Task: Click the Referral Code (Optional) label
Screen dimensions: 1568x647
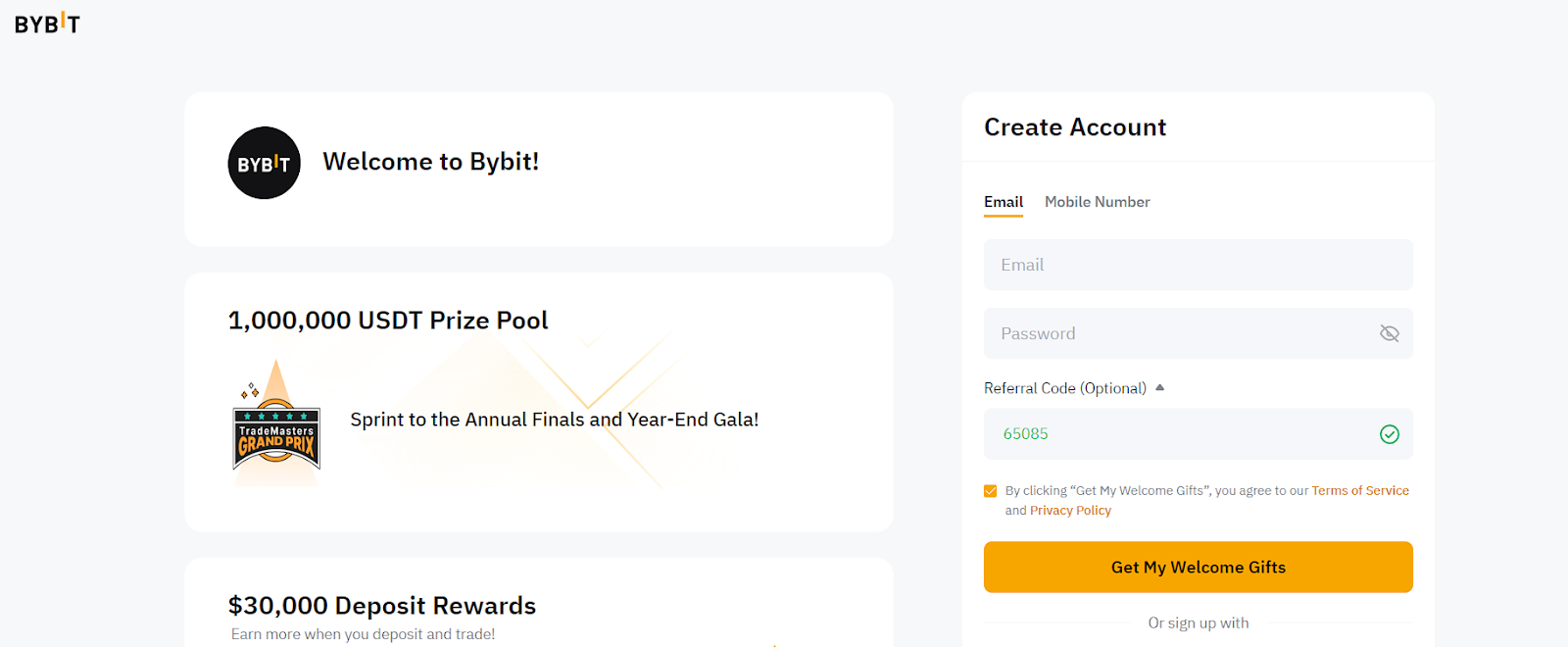Action: coord(1064,388)
